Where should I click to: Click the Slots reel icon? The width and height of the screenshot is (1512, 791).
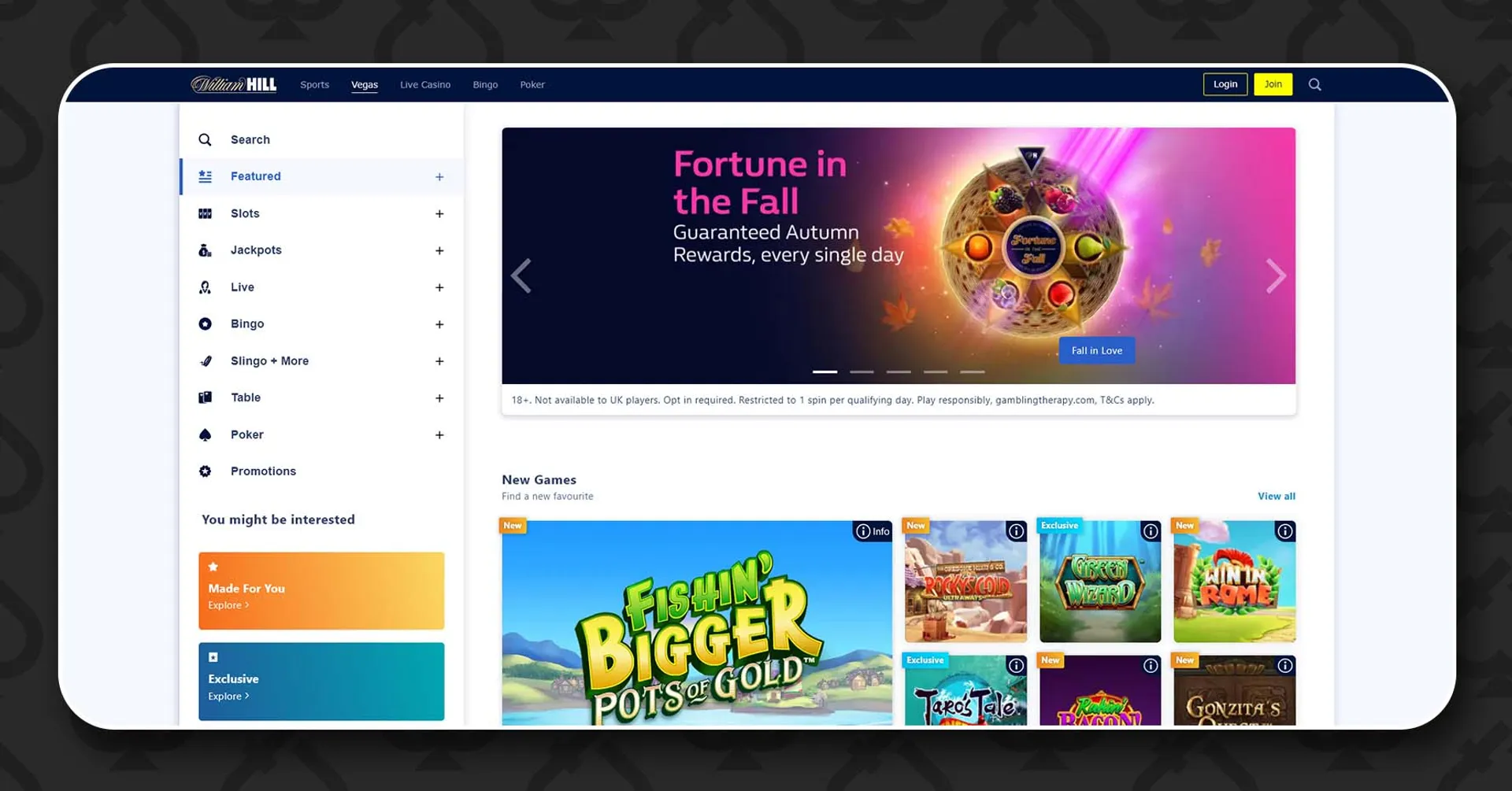205,213
